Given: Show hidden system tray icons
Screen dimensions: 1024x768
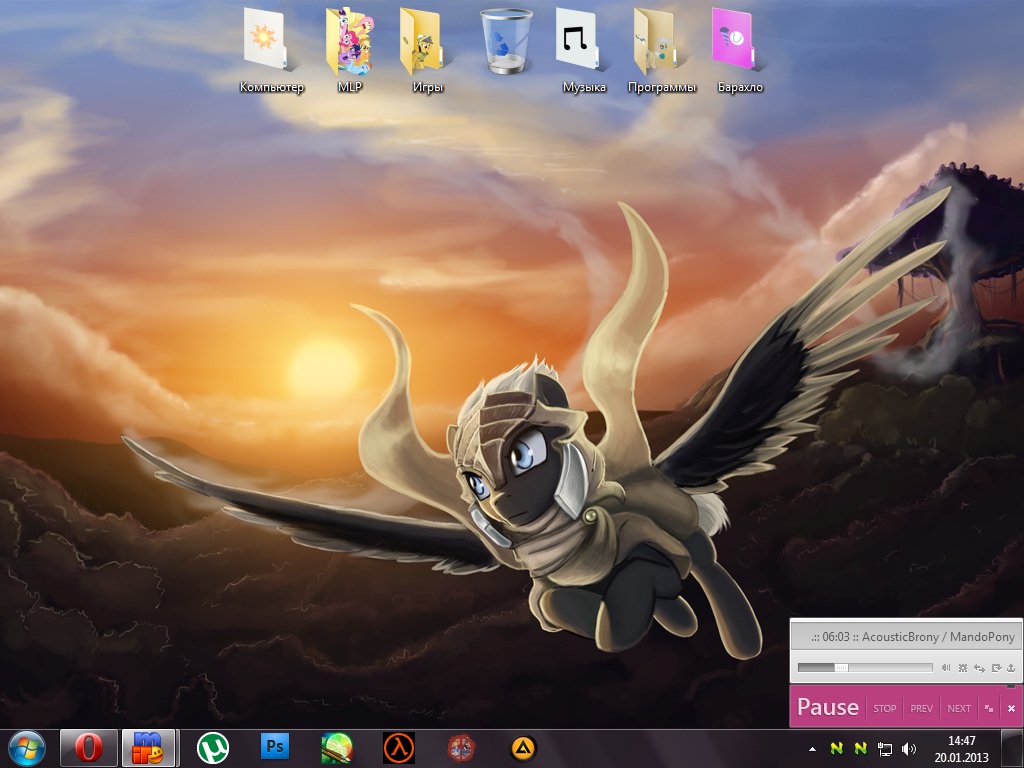Looking at the screenshot, I should tap(812, 748).
